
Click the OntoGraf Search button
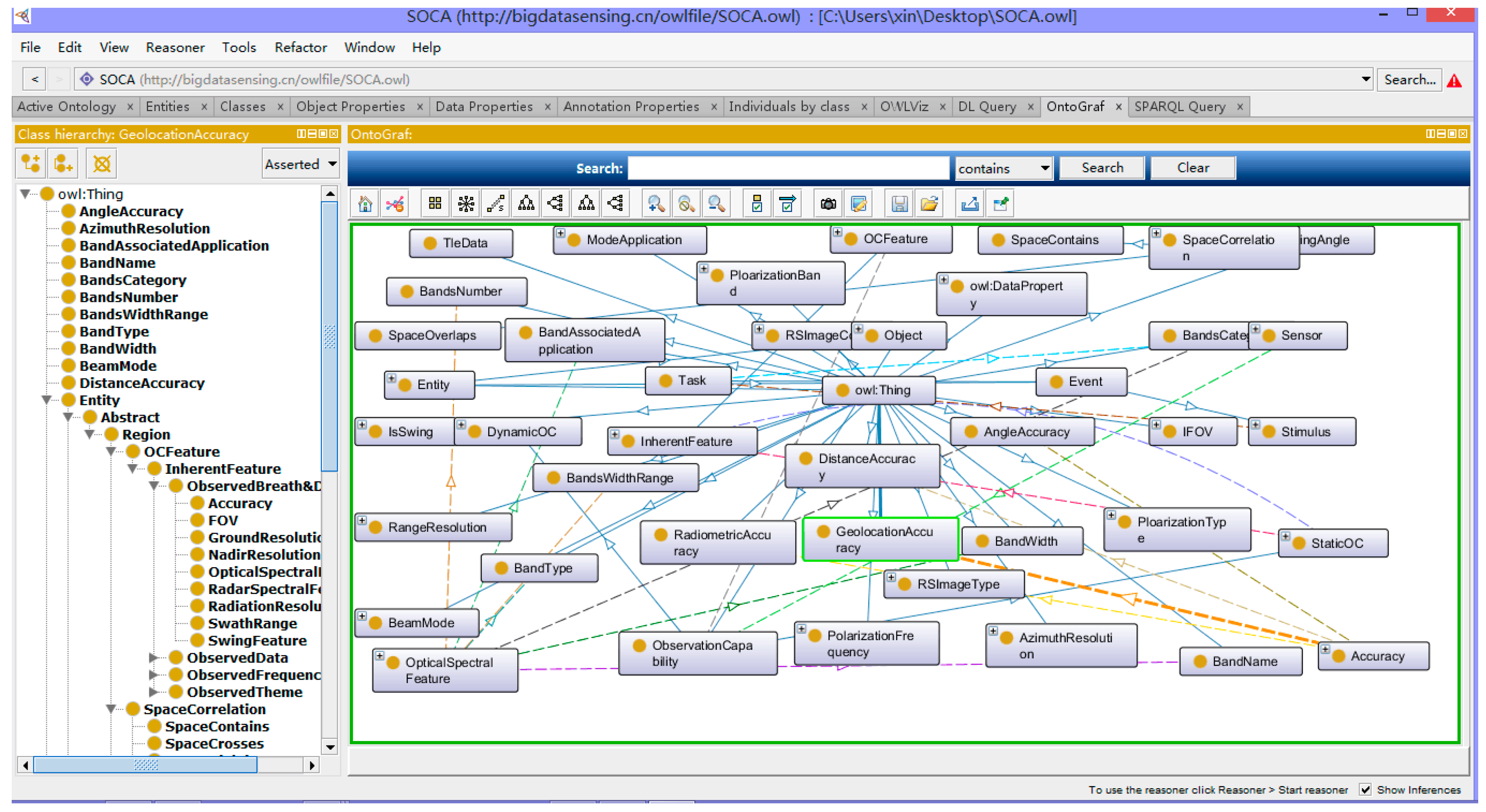(x=1102, y=168)
